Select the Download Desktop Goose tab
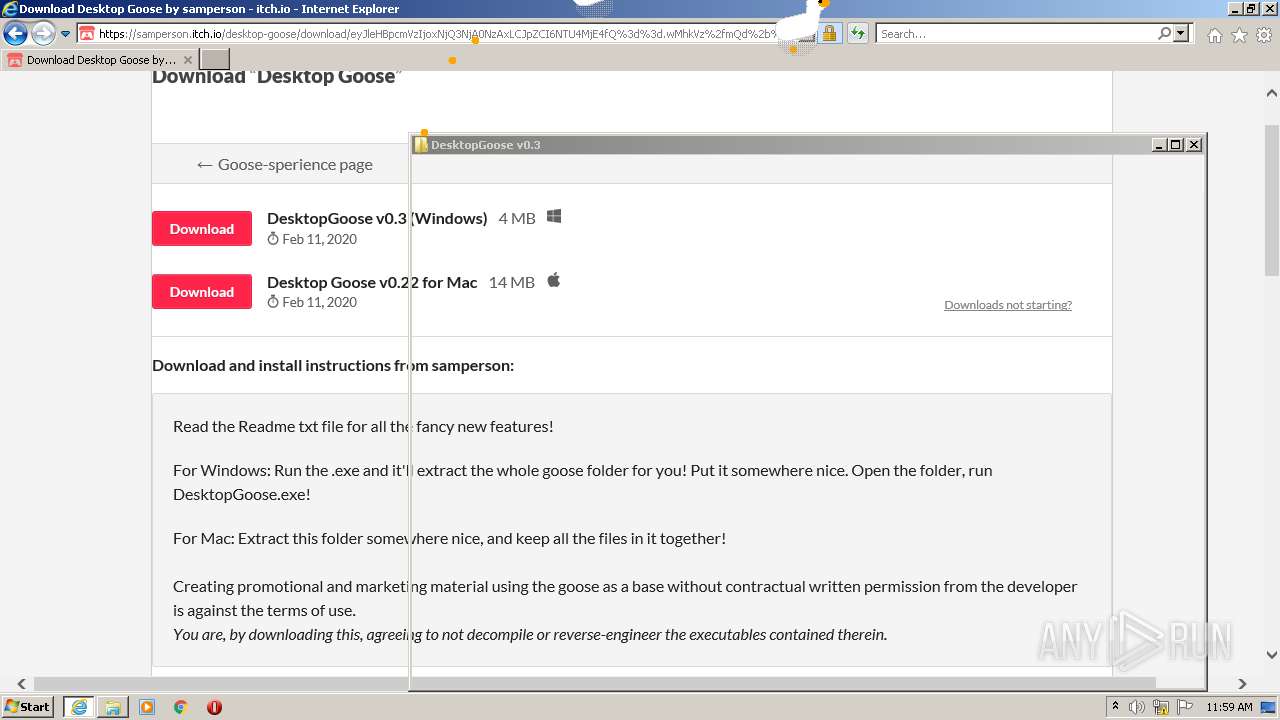The height and width of the screenshot is (720, 1280). pos(100,60)
